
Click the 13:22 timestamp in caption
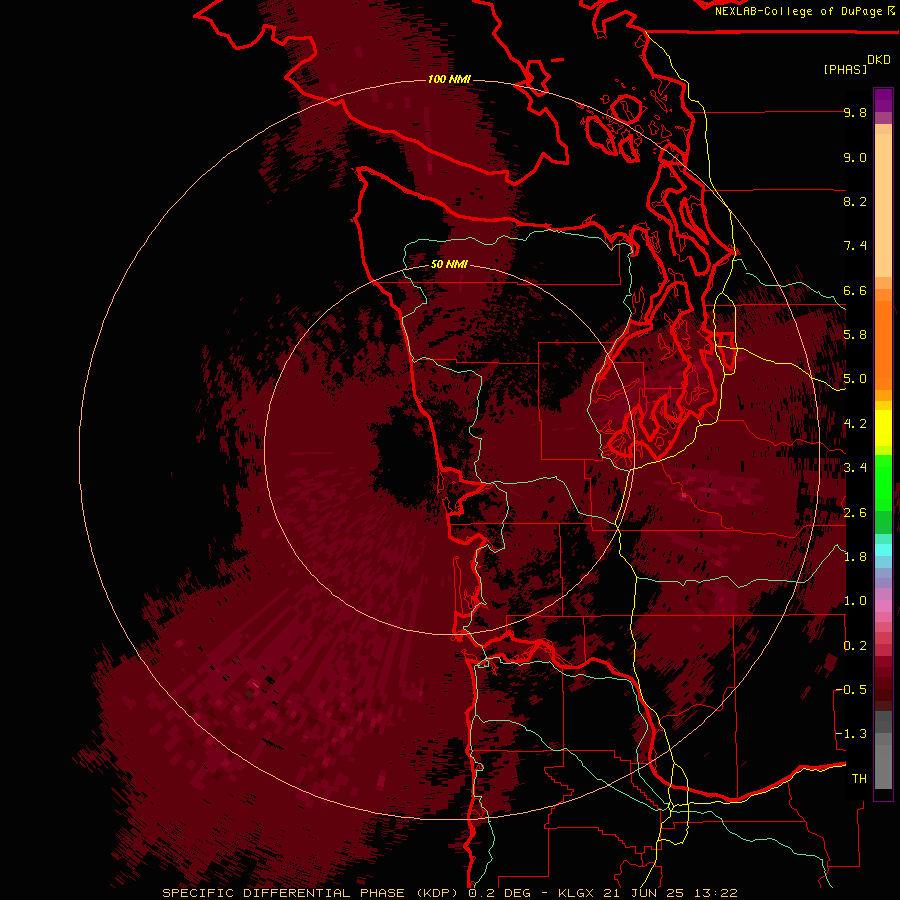(715, 893)
